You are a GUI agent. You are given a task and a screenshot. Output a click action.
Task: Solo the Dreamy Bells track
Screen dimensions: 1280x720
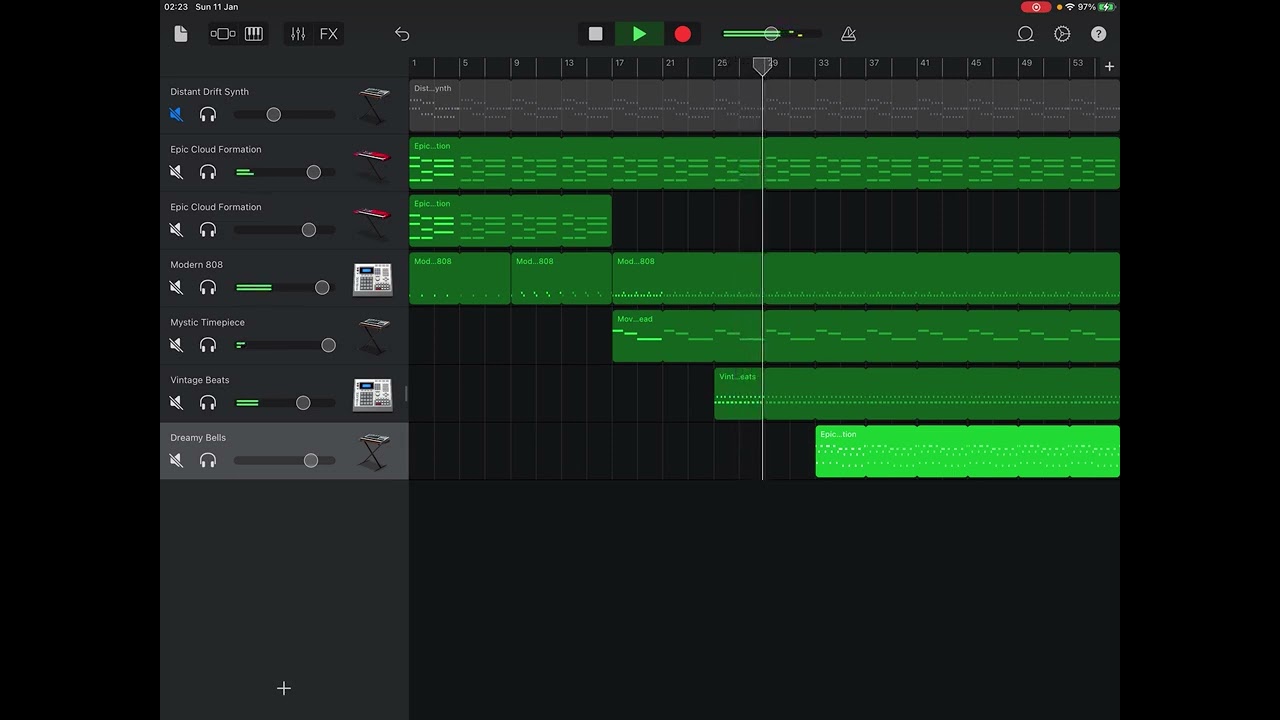coord(208,461)
